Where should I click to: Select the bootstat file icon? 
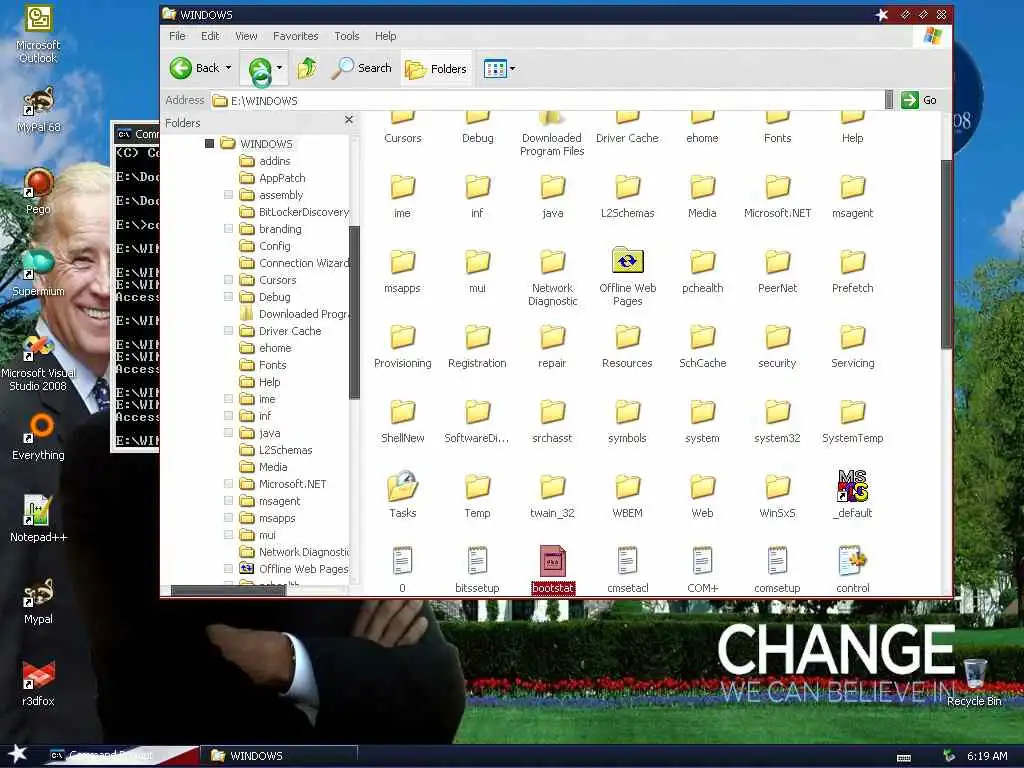click(552, 560)
